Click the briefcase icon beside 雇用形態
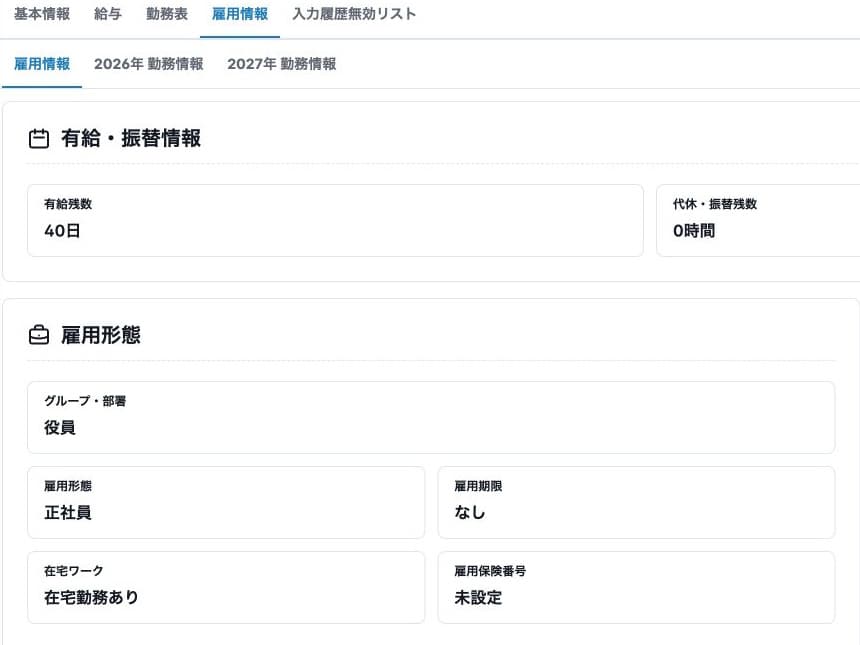This screenshot has width=860, height=645. (x=38, y=335)
